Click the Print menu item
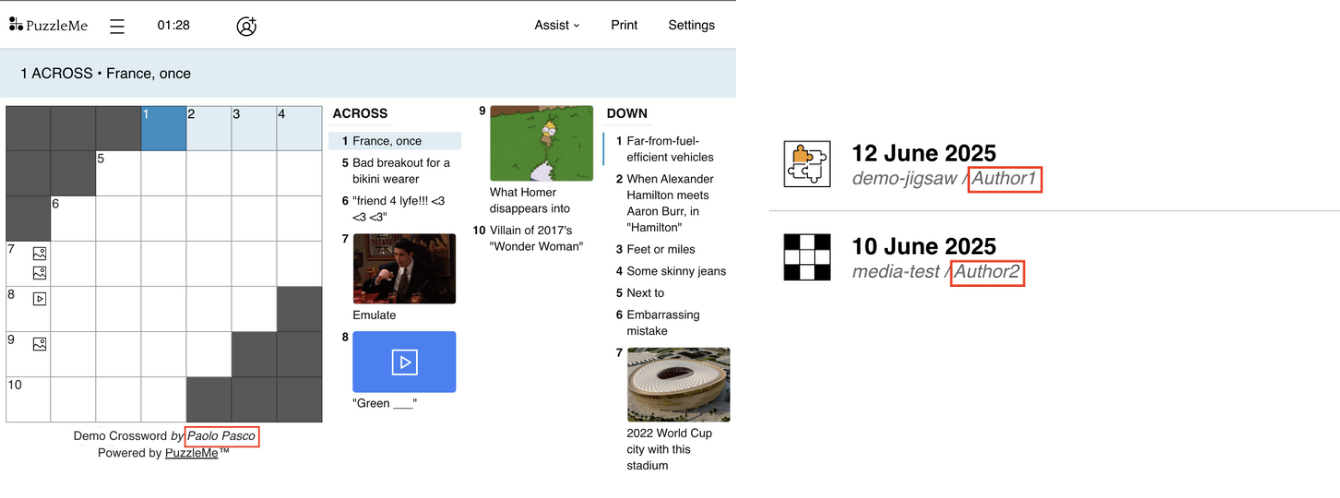 624,25
